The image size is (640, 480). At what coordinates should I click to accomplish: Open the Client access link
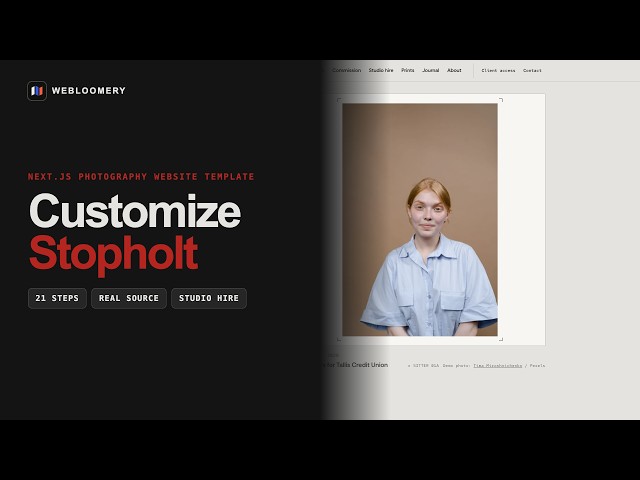coord(498,71)
